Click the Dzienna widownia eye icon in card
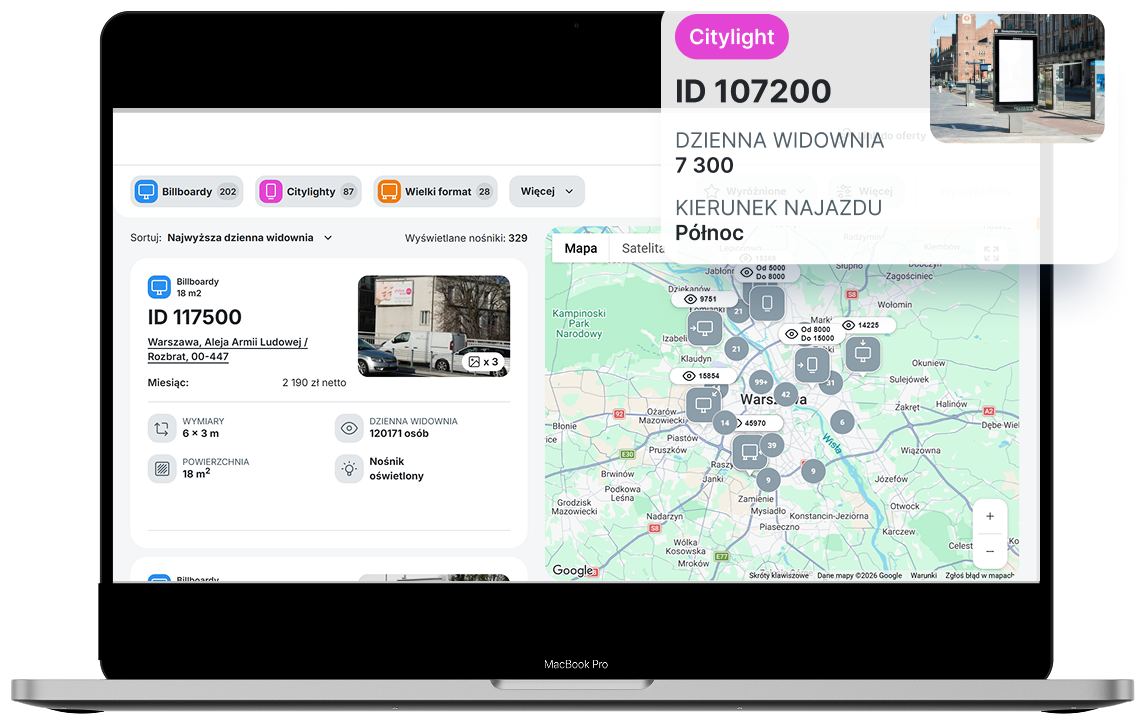This screenshot has height=718, width=1145. 349,428
